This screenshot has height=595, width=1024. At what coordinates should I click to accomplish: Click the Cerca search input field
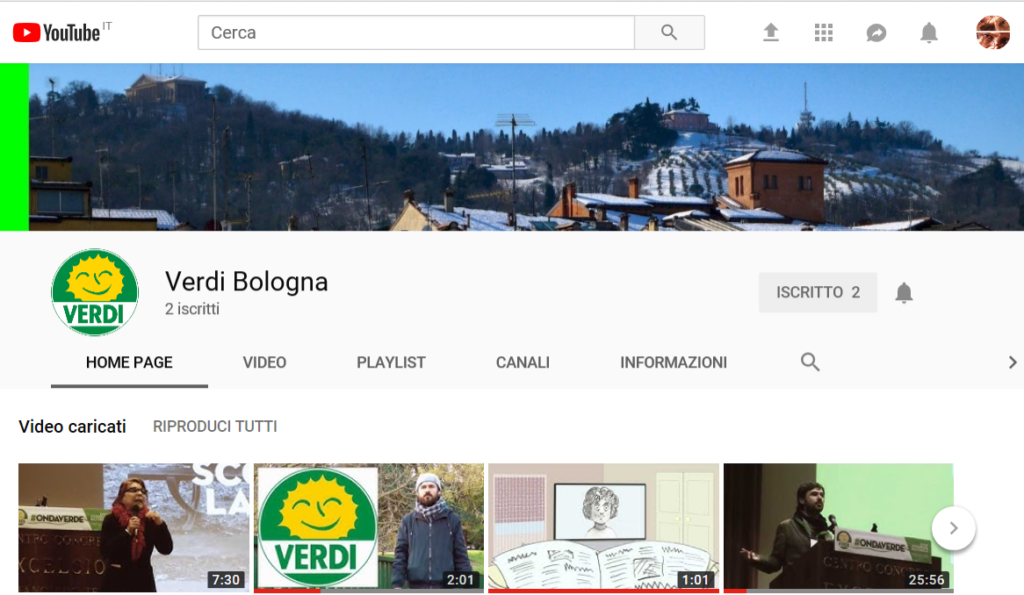tap(416, 33)
